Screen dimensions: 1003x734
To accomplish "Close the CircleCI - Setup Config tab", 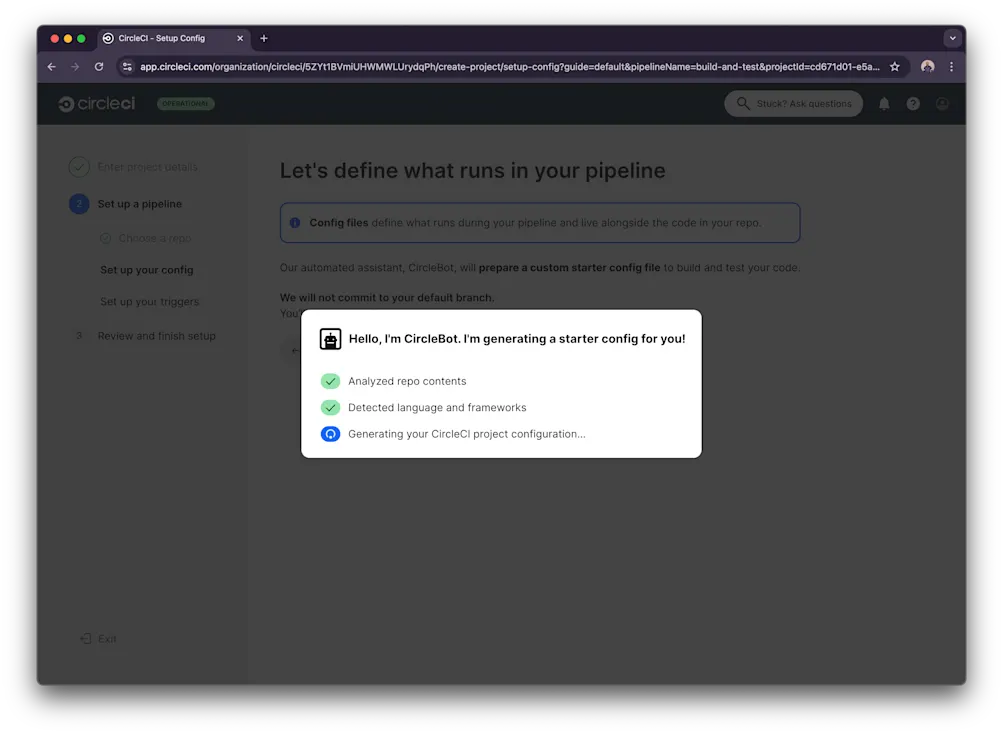I will tap(240, 38).
